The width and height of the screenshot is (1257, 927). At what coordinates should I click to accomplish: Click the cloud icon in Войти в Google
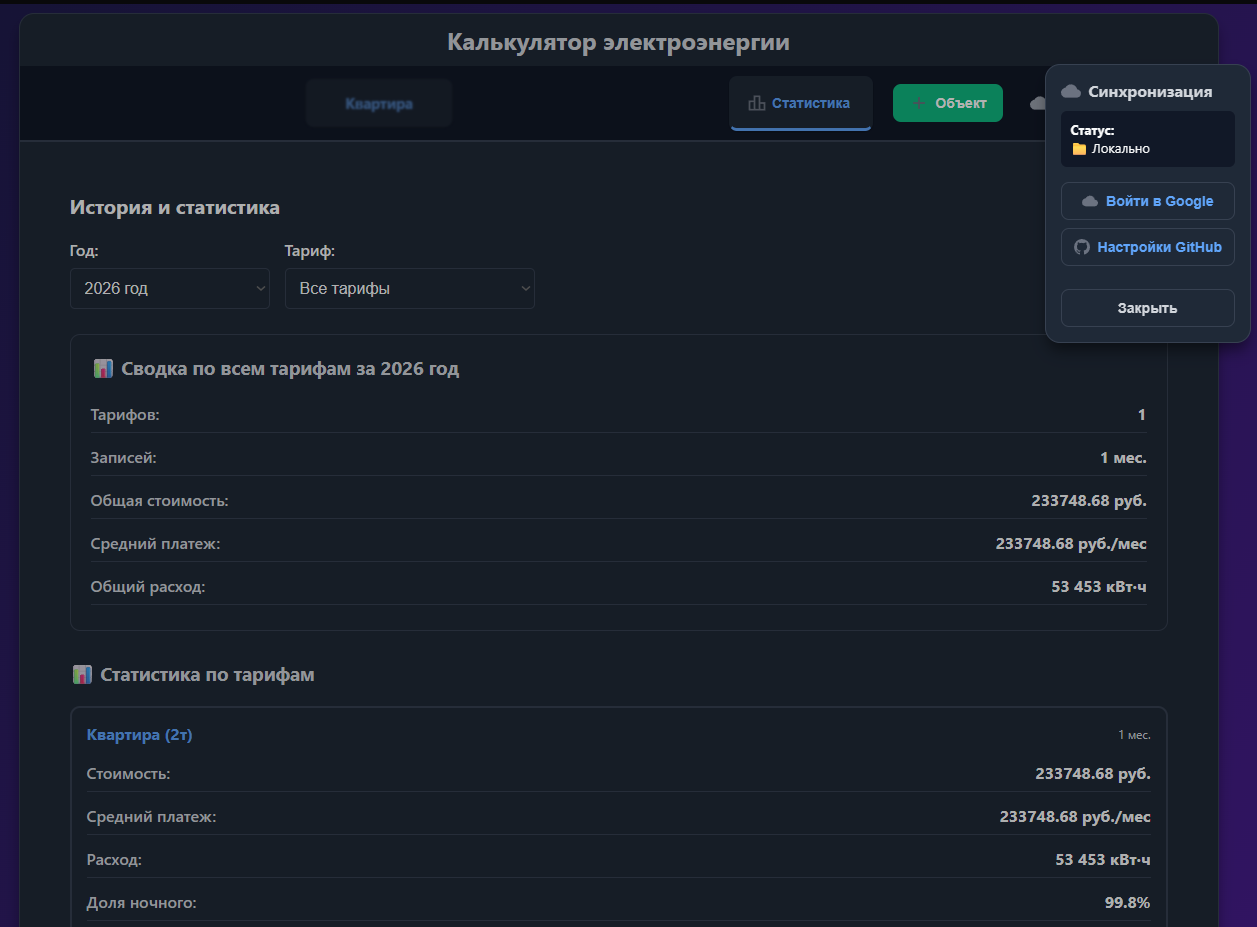tap(1090, 201)
